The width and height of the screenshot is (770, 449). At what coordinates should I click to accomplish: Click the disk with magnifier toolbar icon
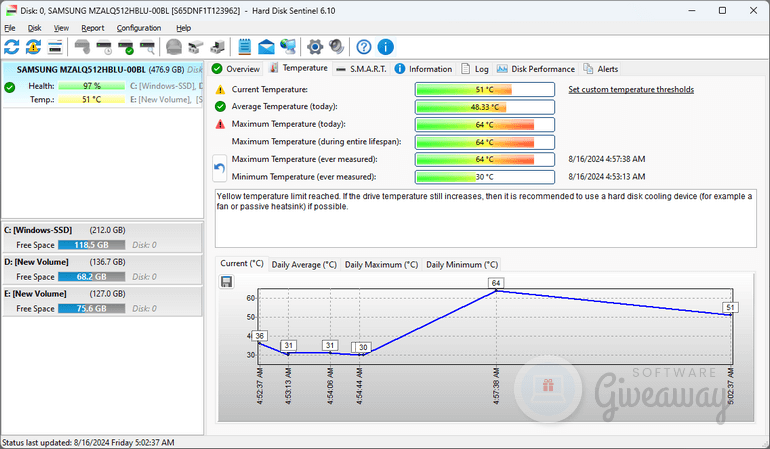147,47
